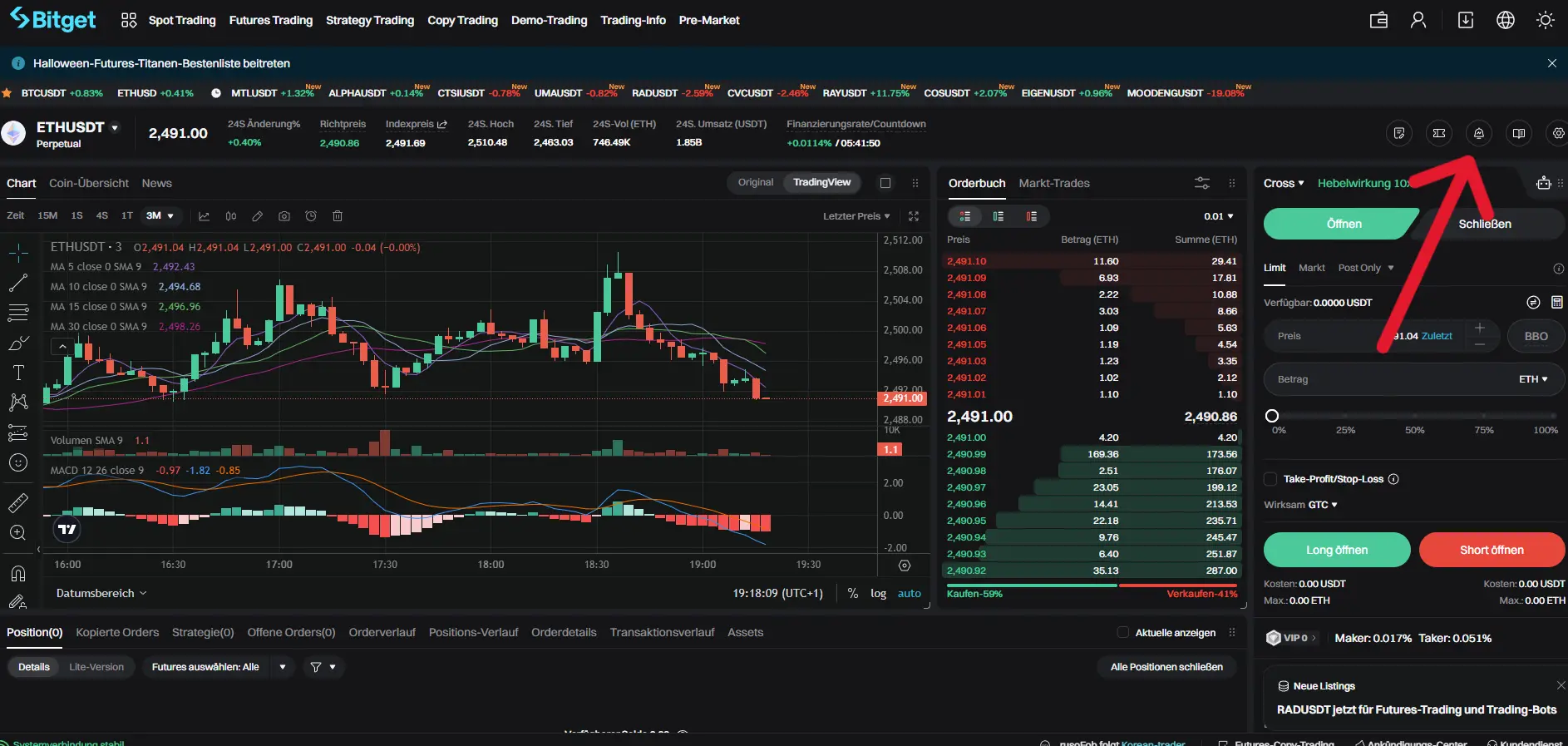Select the pencil draw icon in chart toolbar
This screenshot has height=746, width=1568.
pyautogui.click(x=258, y=216)
